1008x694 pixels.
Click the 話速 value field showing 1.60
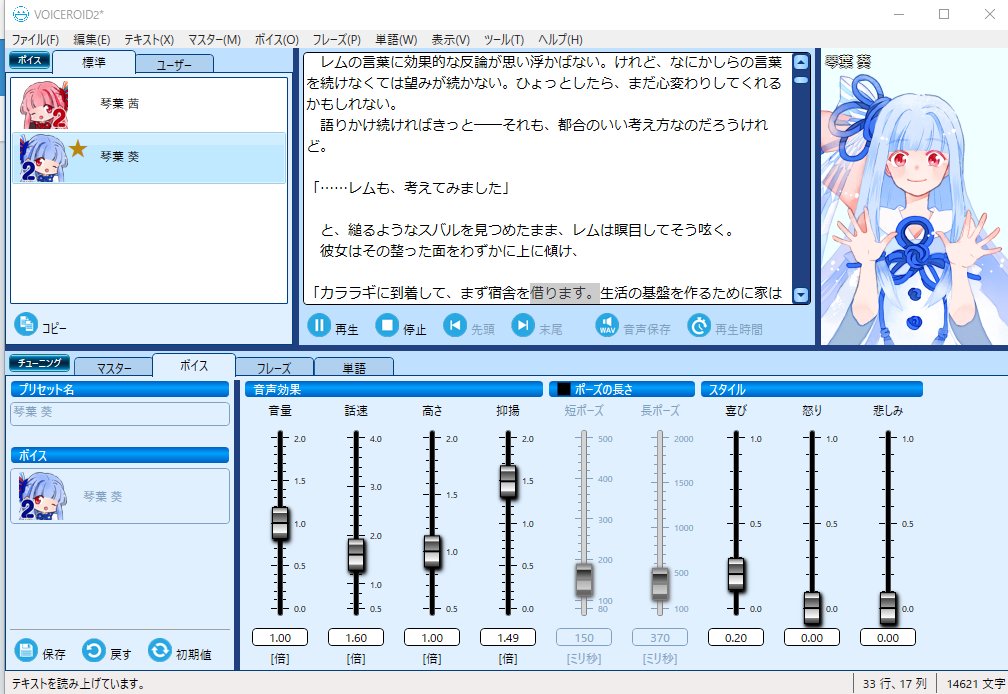coord(356,637)
